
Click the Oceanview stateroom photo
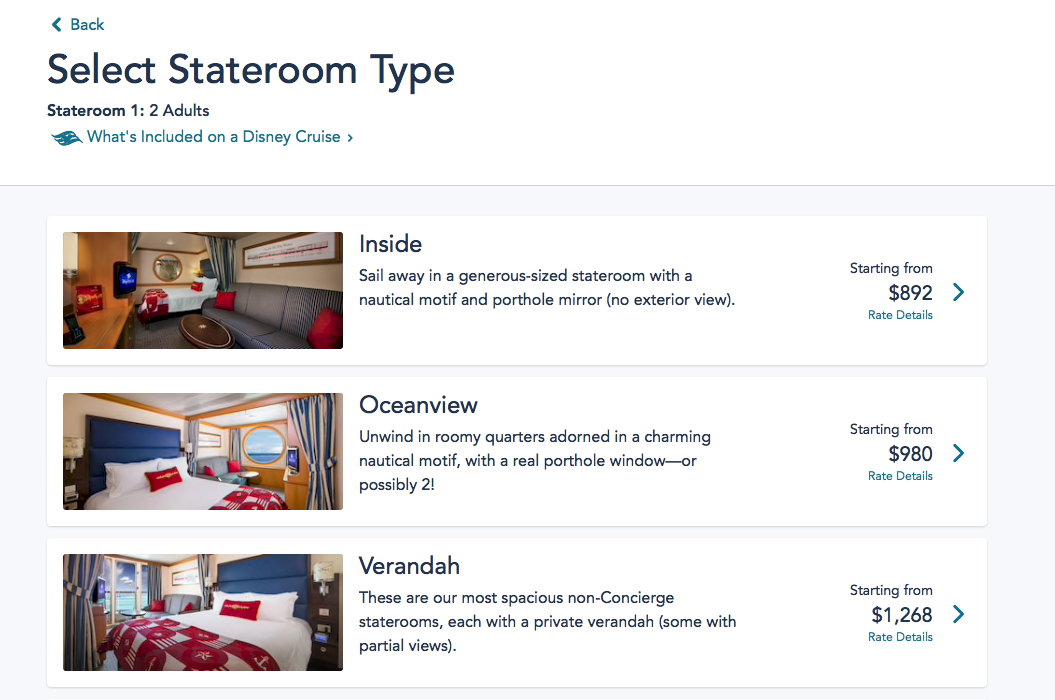[203, 451]
